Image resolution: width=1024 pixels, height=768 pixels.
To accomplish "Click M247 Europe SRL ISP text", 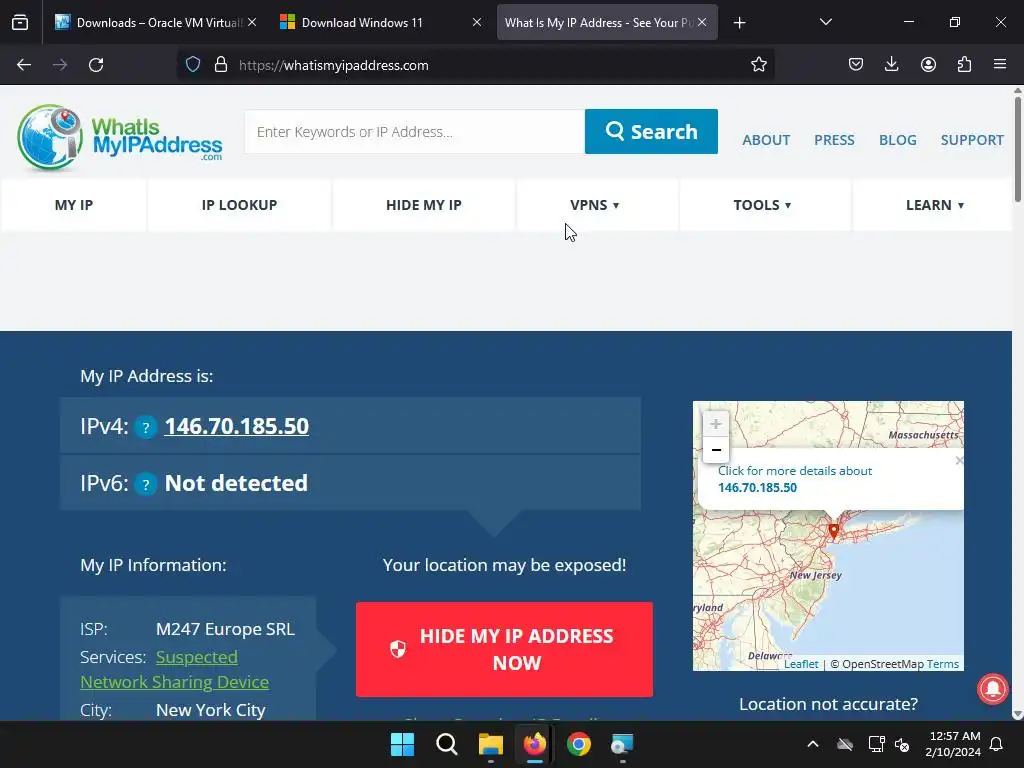I will point(225,629).
